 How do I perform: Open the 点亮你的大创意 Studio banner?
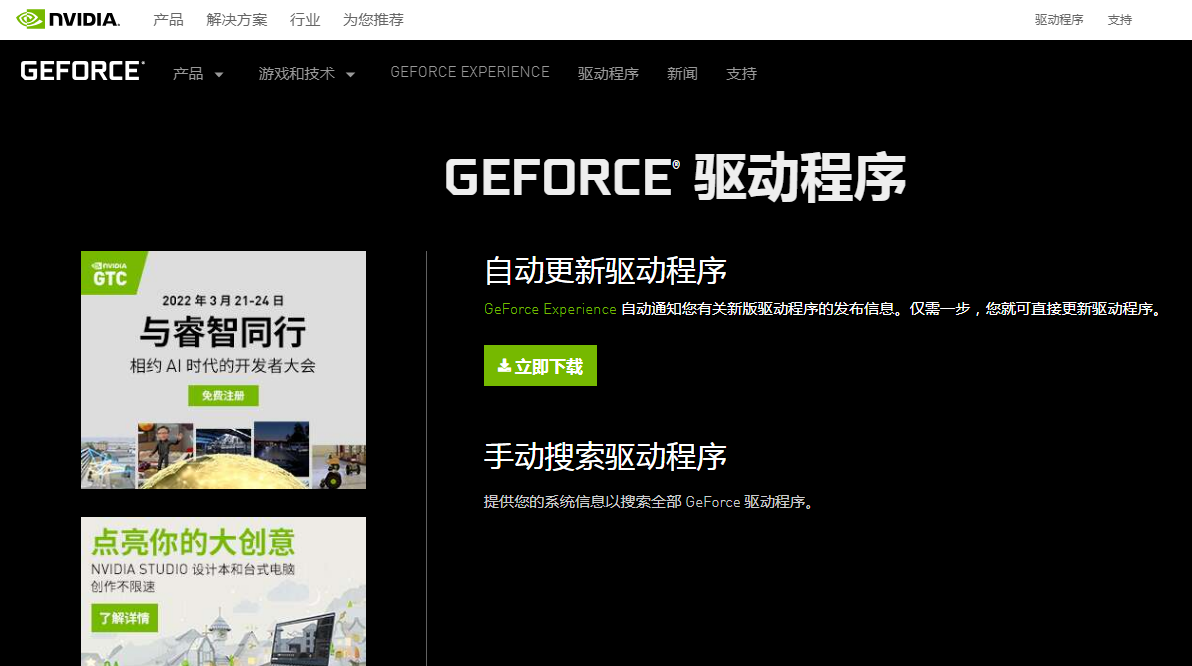point(224,591)
